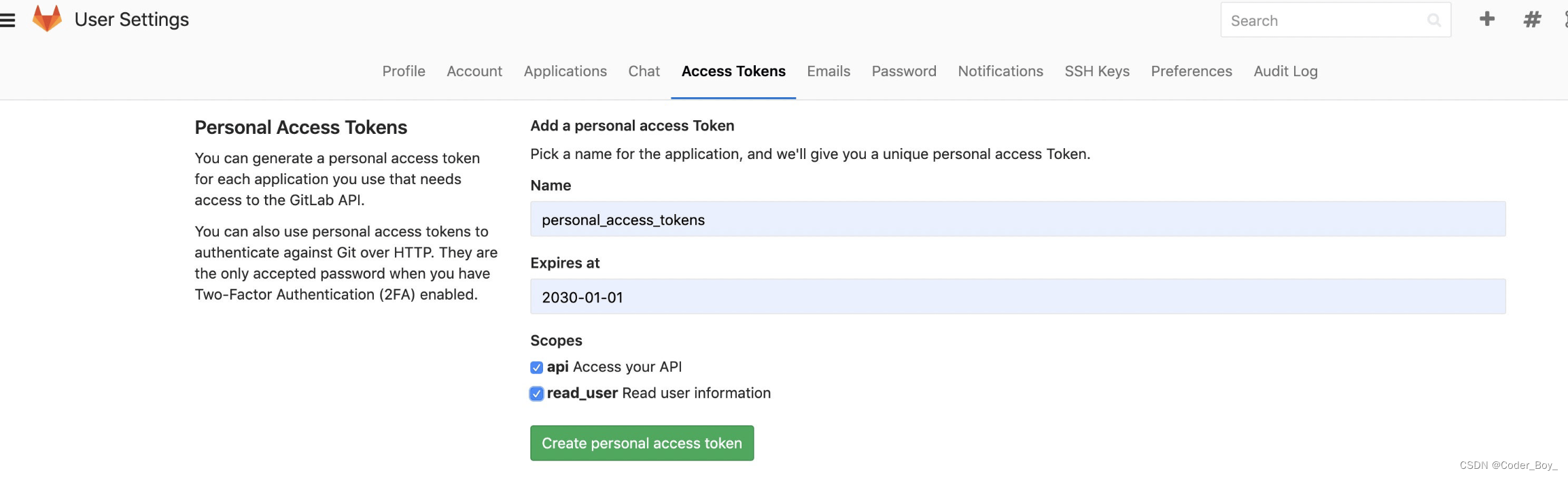Uncheck the api scope checkbox
The width and height of the screenshot is (1568, 477).
[x=536, y=368]
